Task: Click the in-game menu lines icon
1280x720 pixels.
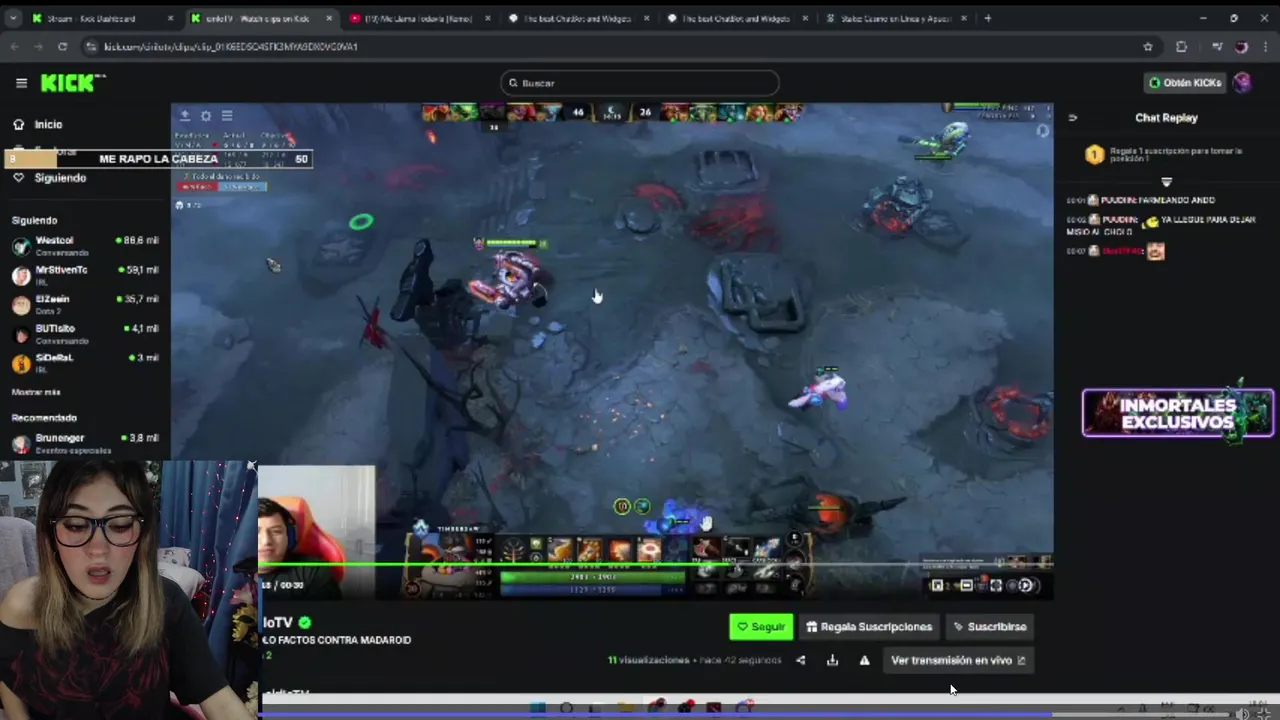Action: tap(227, 116)
